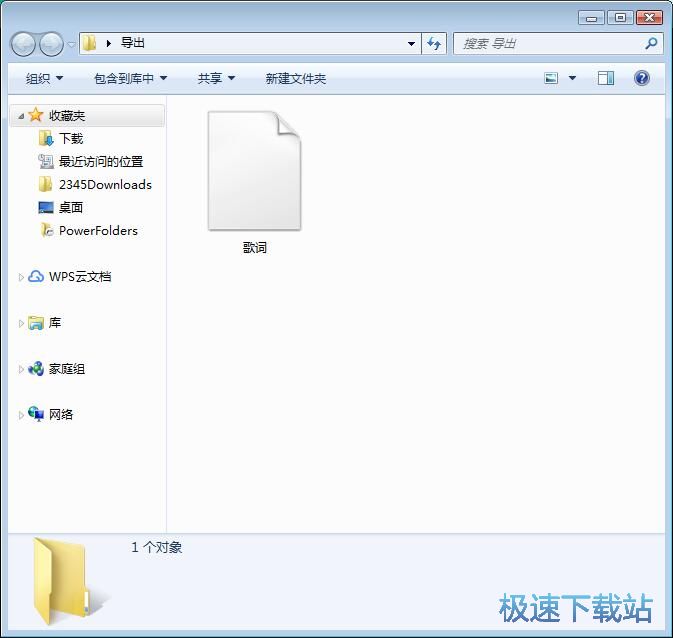673x638 pixels.
Task: Open PowerFolders in favorites
Action: click(98, 231)
